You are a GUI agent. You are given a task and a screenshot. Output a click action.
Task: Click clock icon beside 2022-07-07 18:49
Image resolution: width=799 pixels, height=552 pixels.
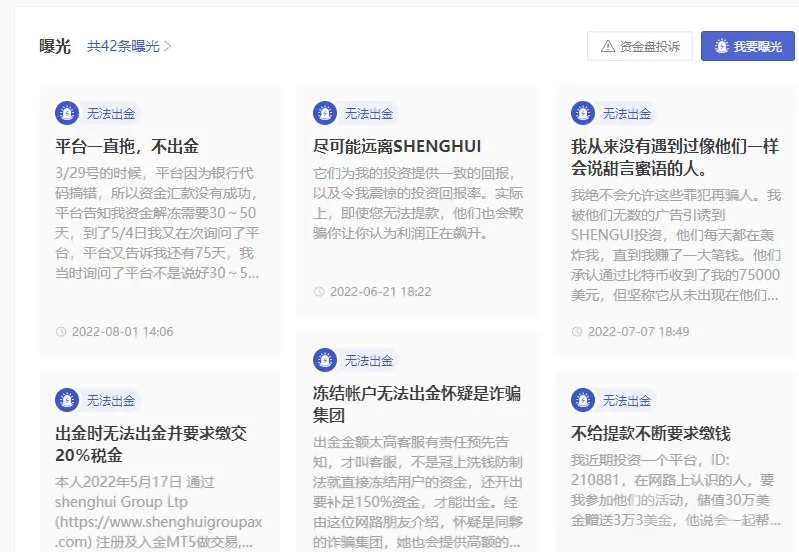577,332
